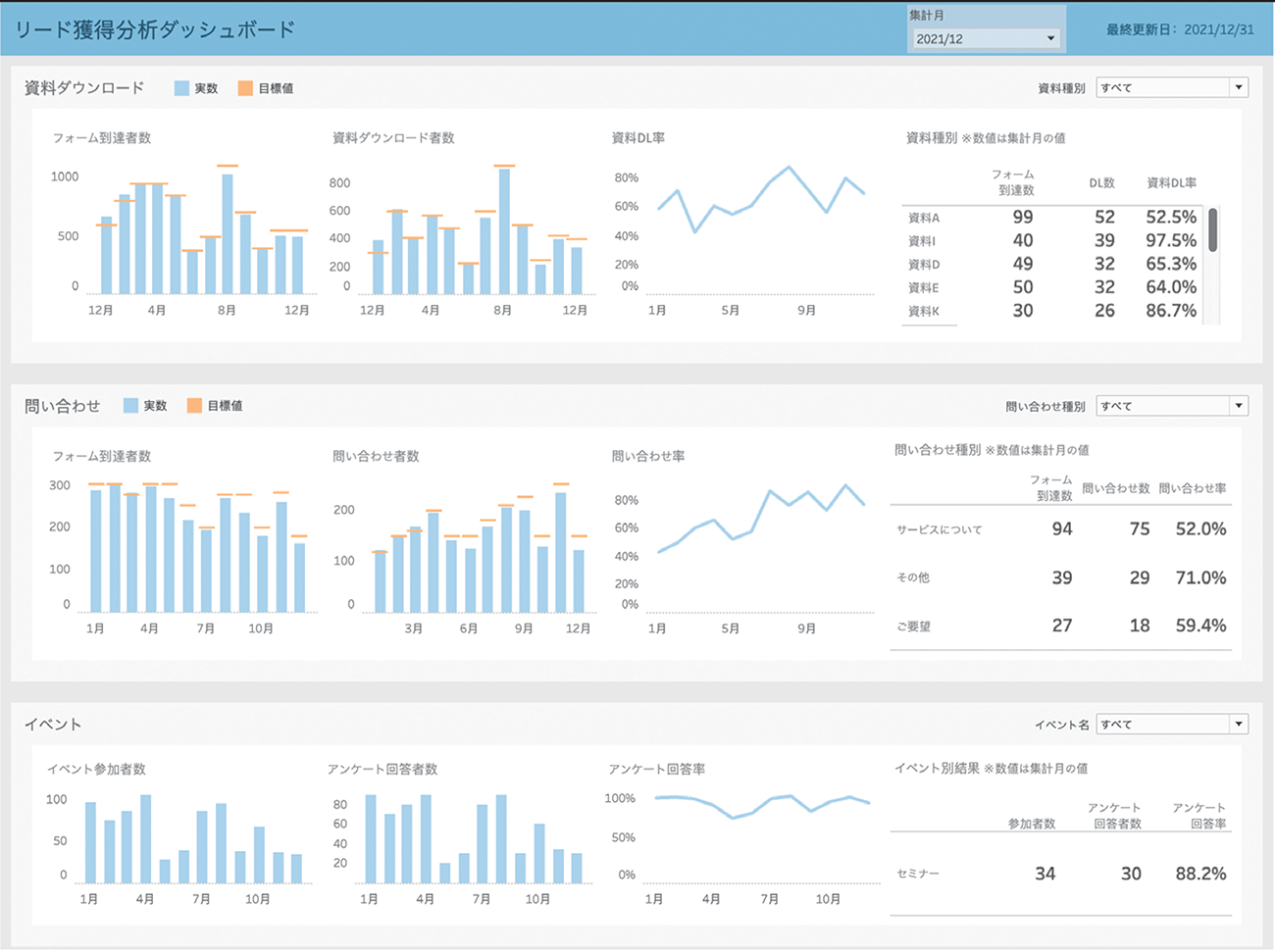Click blue 実数 legend swatch in 問い合わせ

[x=130, y=406]
